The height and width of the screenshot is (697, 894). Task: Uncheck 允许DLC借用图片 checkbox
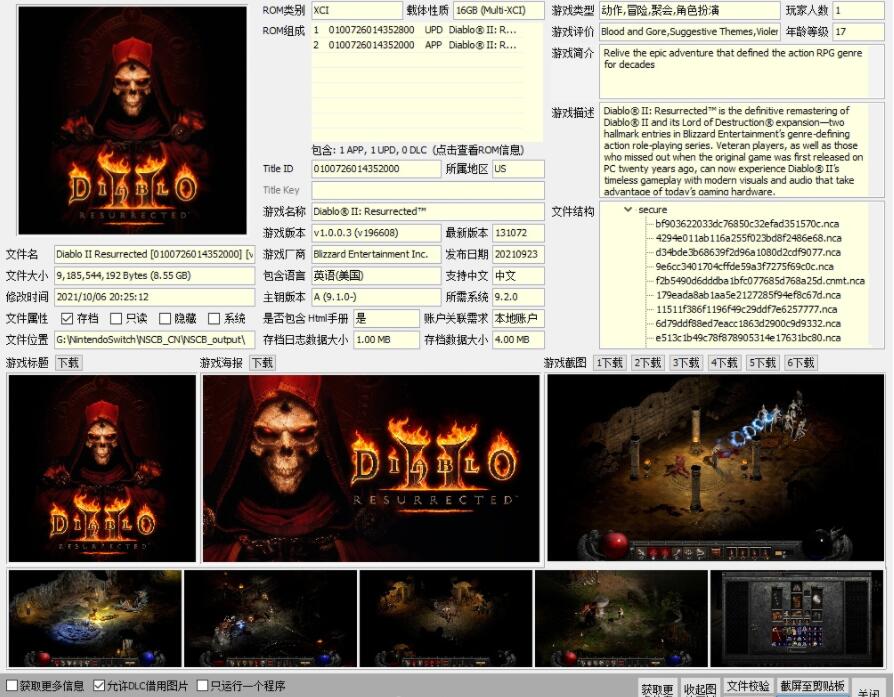tap(99, 685)
